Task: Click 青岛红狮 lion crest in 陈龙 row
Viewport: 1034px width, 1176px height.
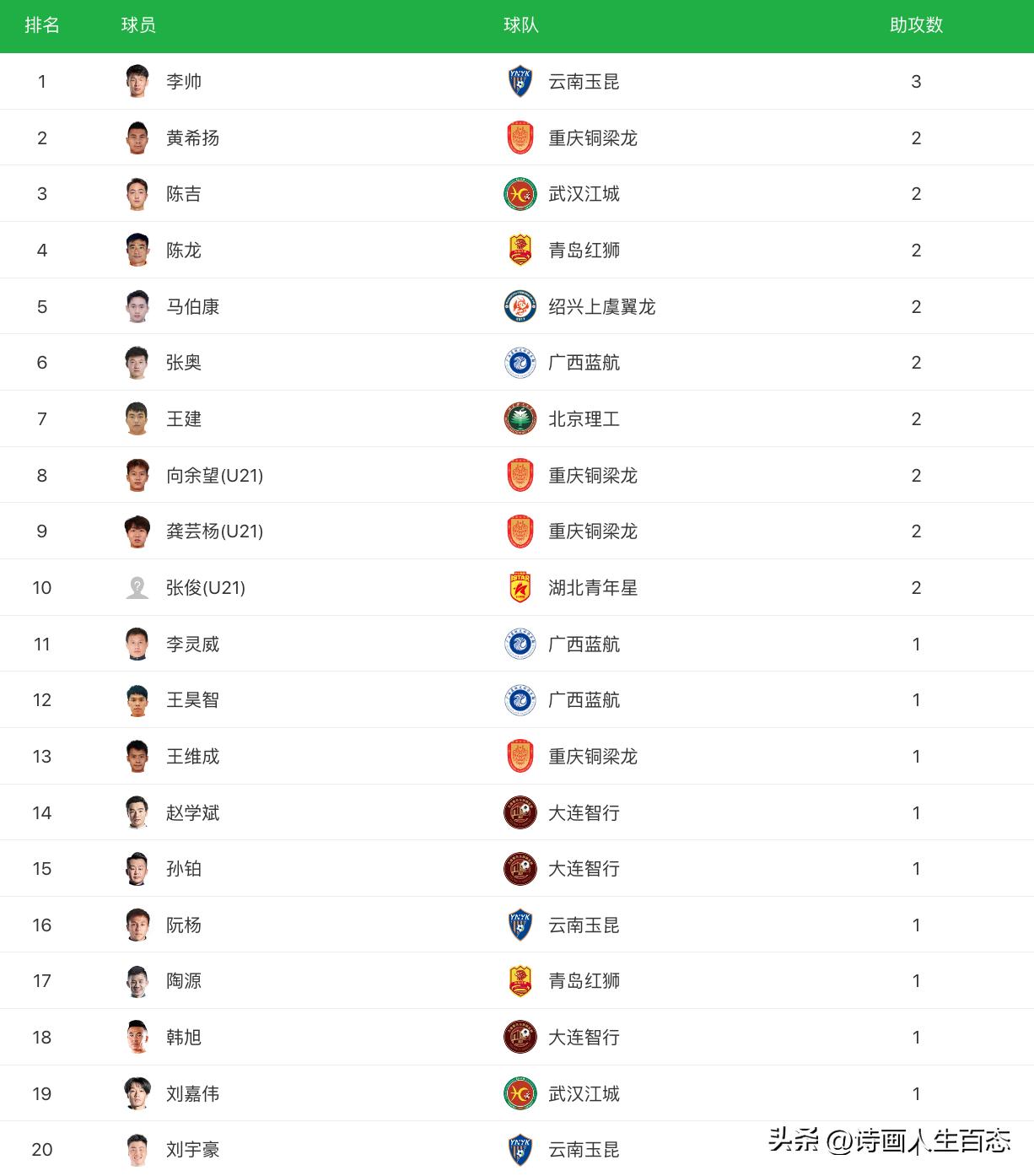Action: (x=520, y=251)
